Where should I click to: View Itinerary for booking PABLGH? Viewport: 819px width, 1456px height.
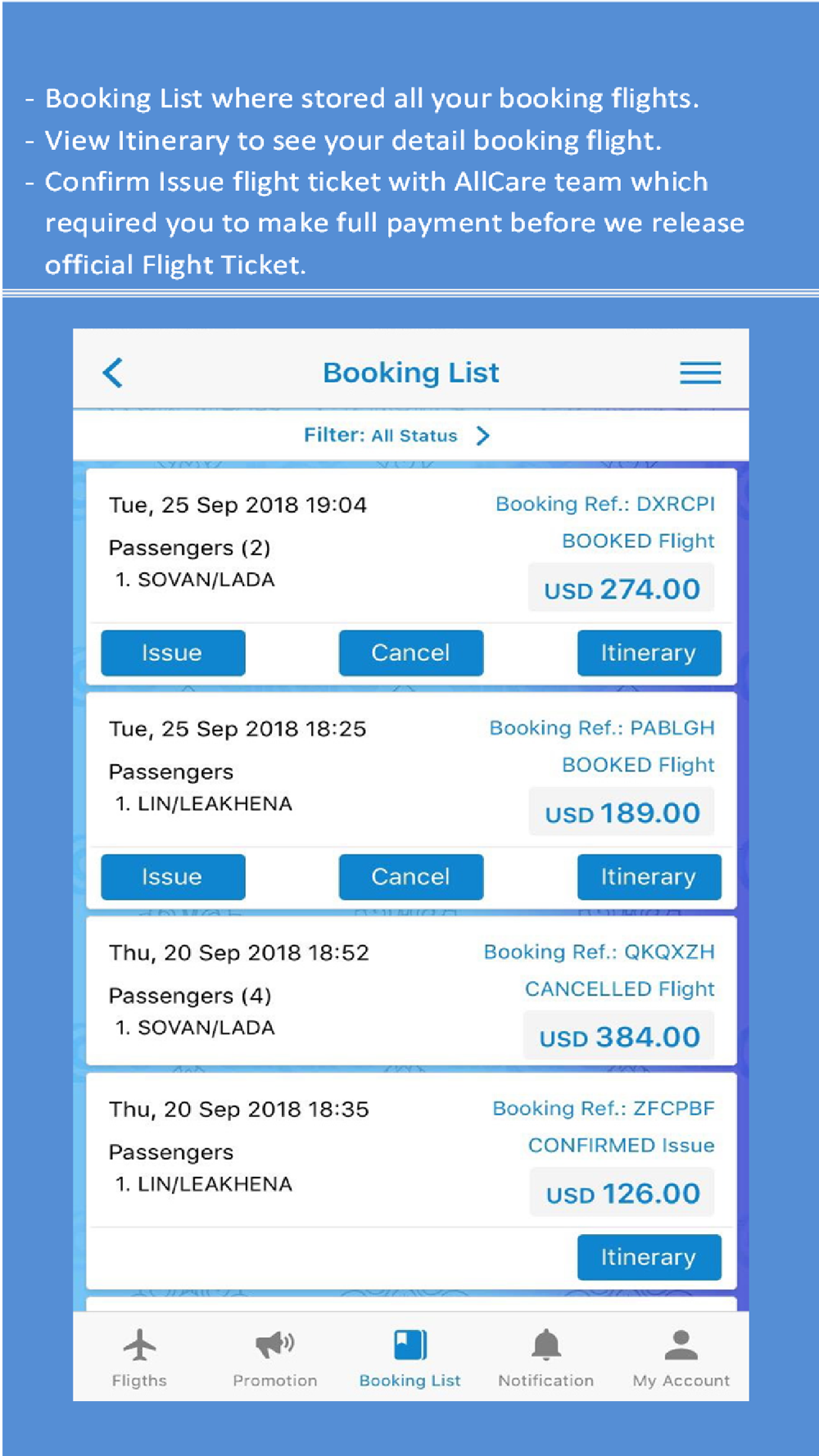[x=649, y=876]
